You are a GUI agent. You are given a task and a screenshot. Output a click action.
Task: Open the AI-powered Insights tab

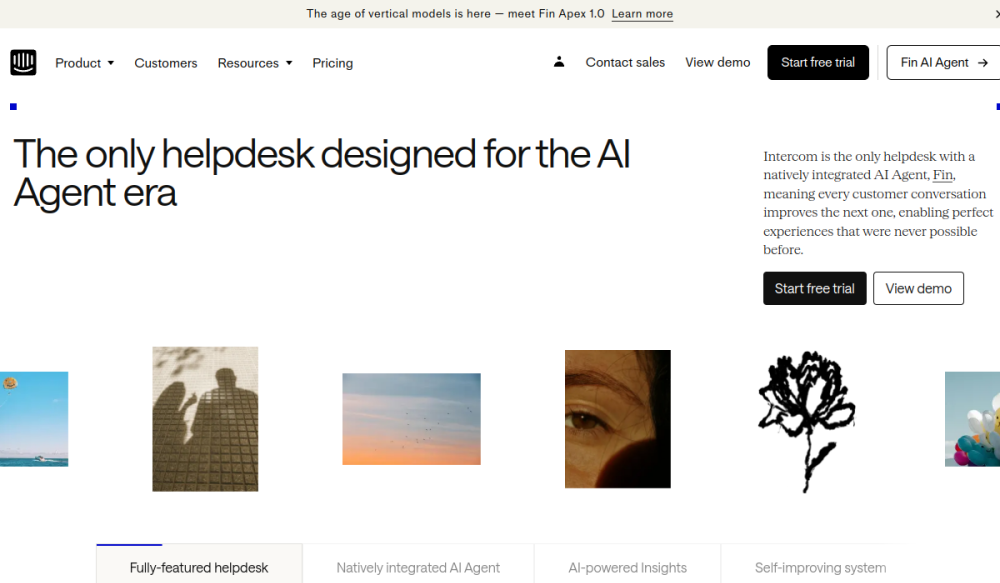(x=627, y=567)
